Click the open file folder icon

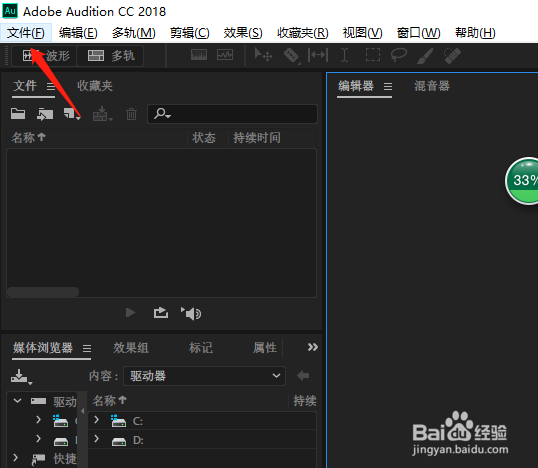[x=18, y=114]
